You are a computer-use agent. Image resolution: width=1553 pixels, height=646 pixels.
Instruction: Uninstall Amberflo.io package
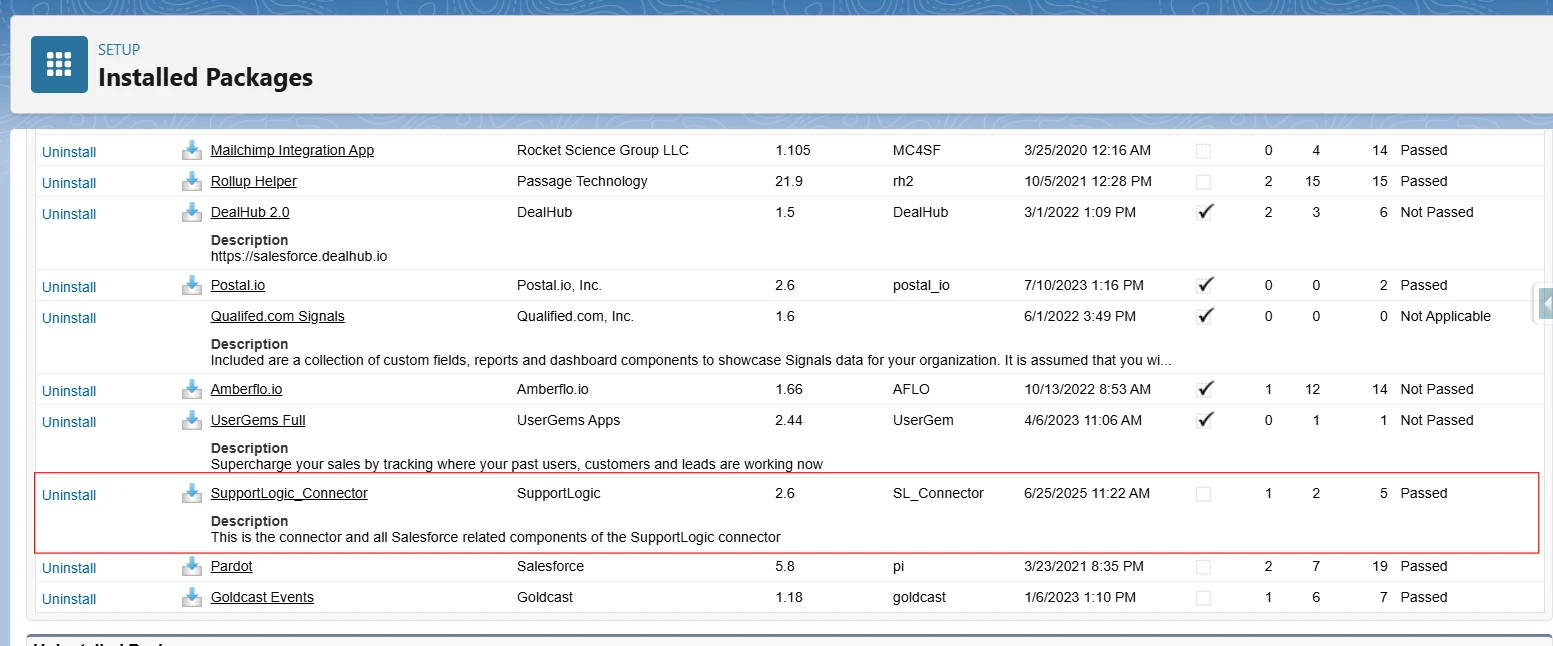coord(69,391)
